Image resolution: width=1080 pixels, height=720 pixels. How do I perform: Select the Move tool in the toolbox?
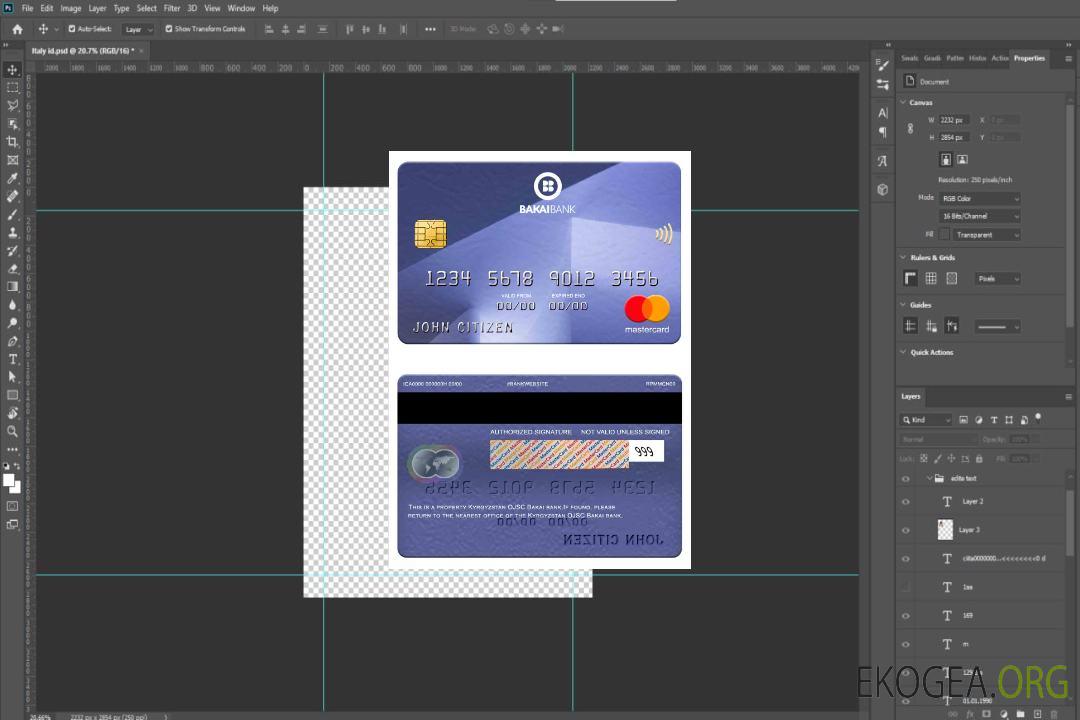(x=12, y=70)
